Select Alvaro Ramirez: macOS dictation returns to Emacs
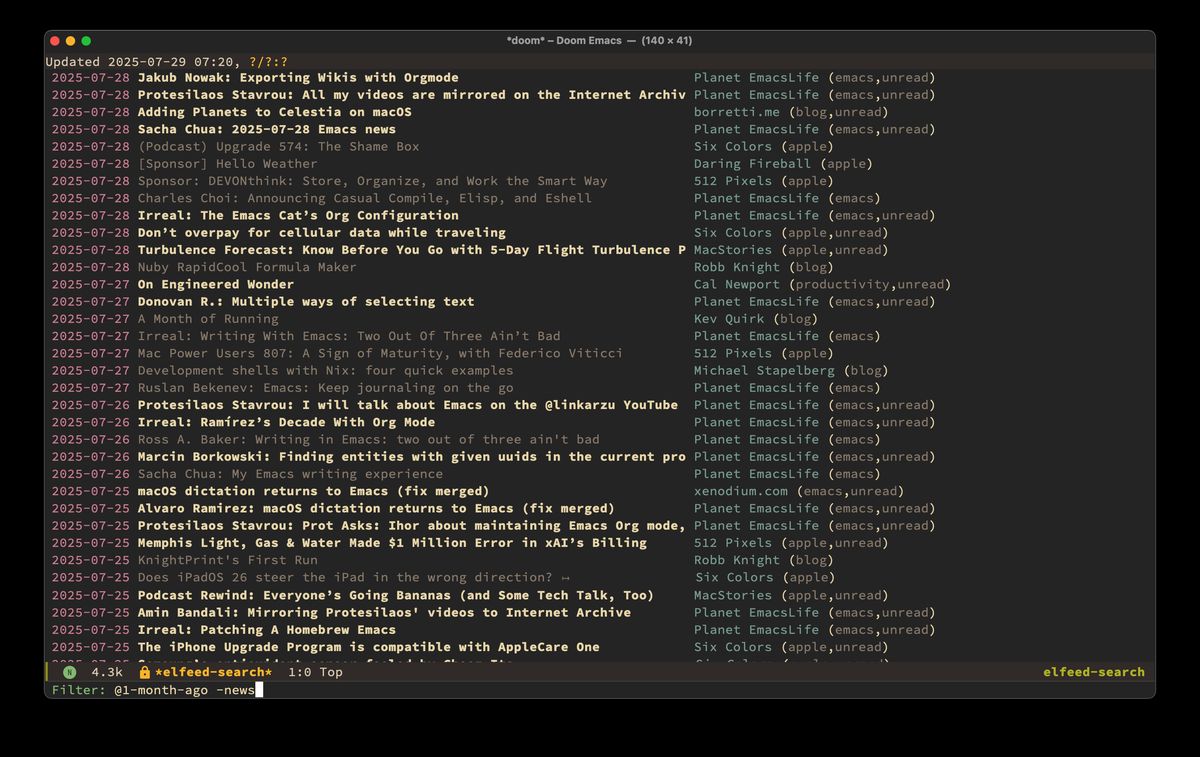Image resolution: width=1200 pixels, height=757 pixels. click(x=376, y=508)
